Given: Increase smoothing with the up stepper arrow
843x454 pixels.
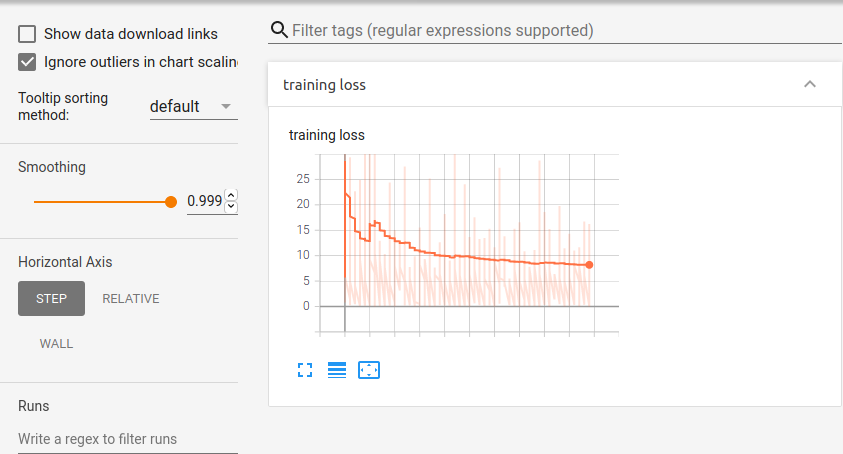Looking at the screenshot, I should click(x=232, y=195).
